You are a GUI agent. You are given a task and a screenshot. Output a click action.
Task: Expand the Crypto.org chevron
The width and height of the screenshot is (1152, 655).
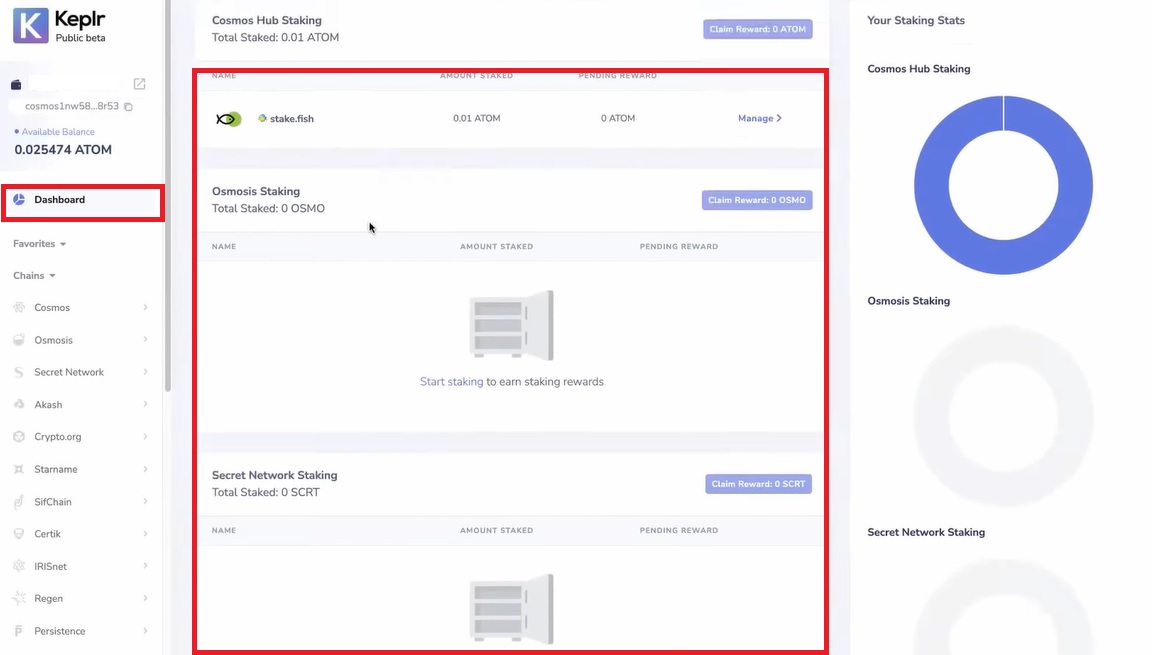(145, 437)
